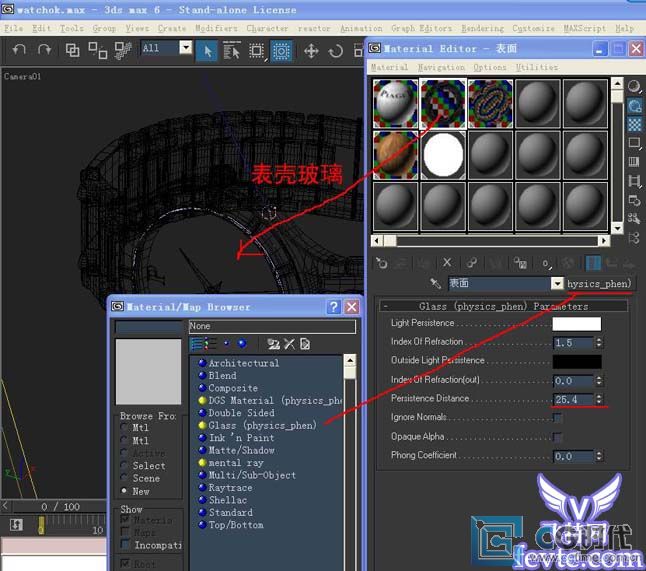The image size is (646, 571).
Task: Click Delete From Library icon in browser
Action: (289, 344)
